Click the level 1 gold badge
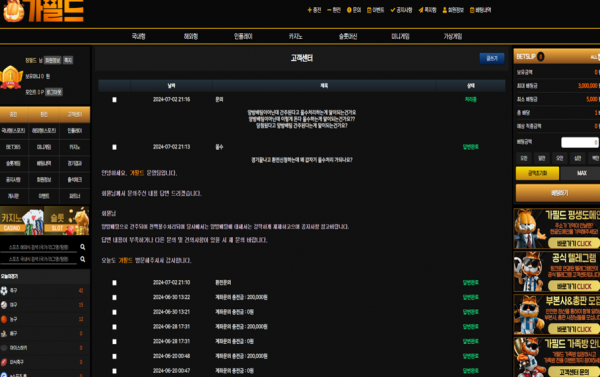600x377 pixels. (x=11, y=77)
